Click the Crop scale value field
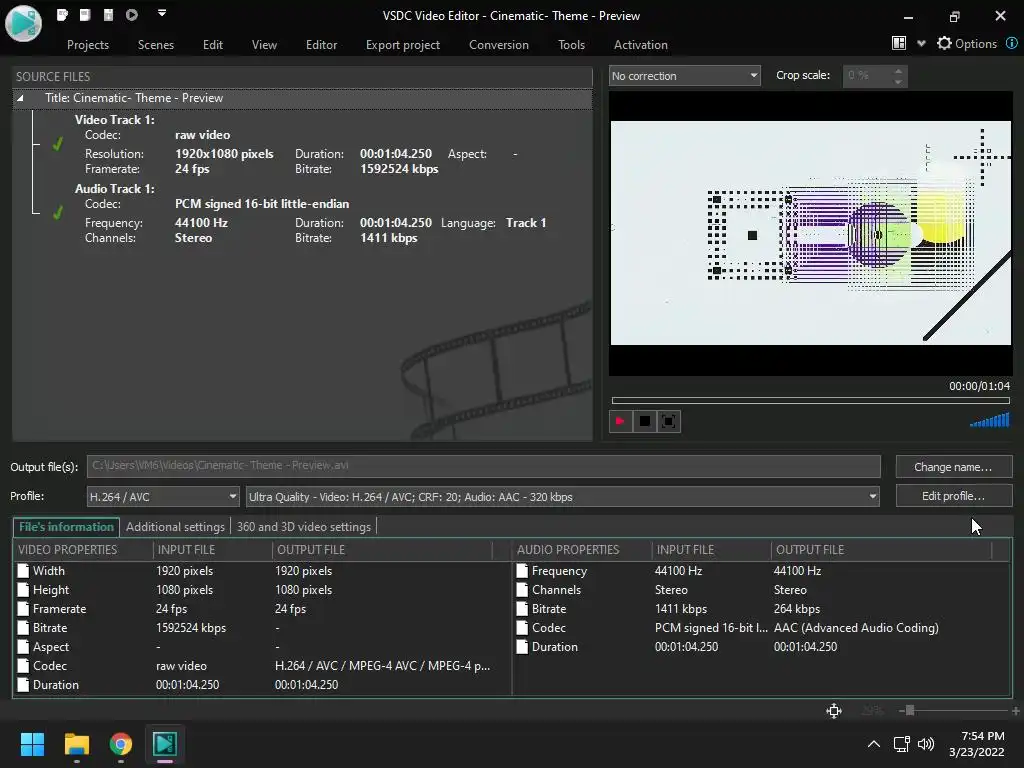The image size is (1024, 768). pyautogui.click(x=867, y=76)
